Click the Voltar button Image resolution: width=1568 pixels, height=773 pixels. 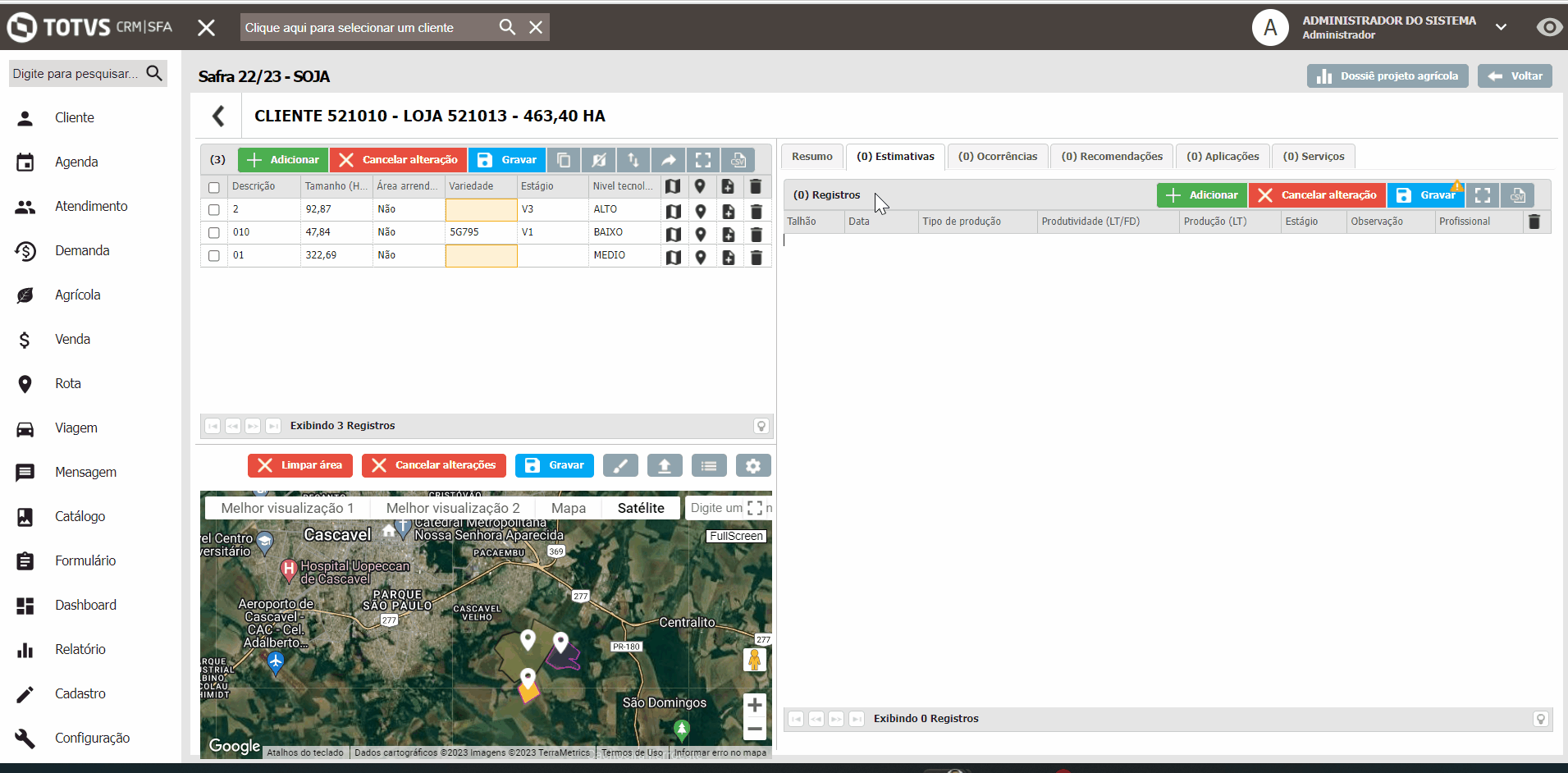tap(1515, 76)
